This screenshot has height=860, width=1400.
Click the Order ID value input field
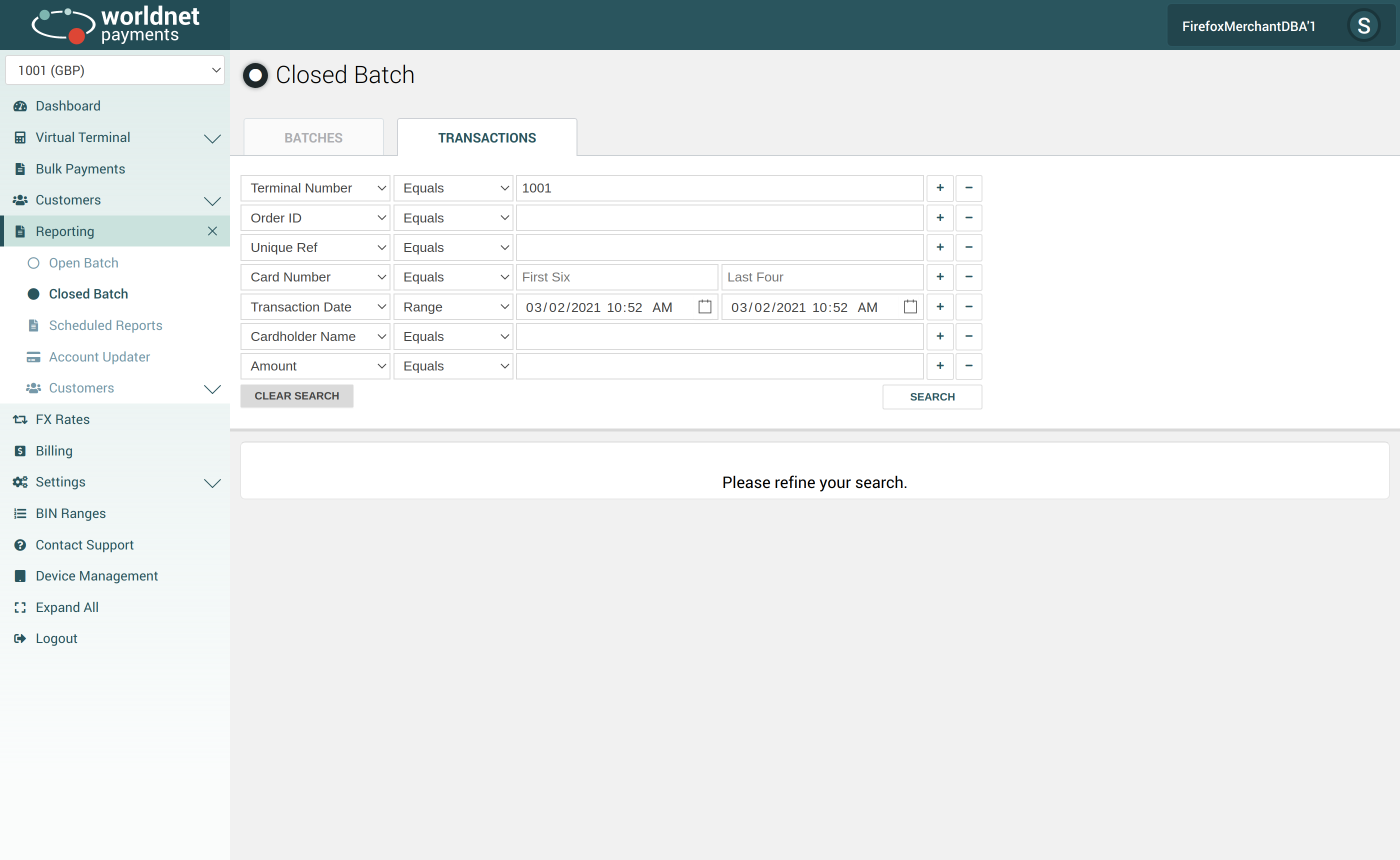(719, 218)
